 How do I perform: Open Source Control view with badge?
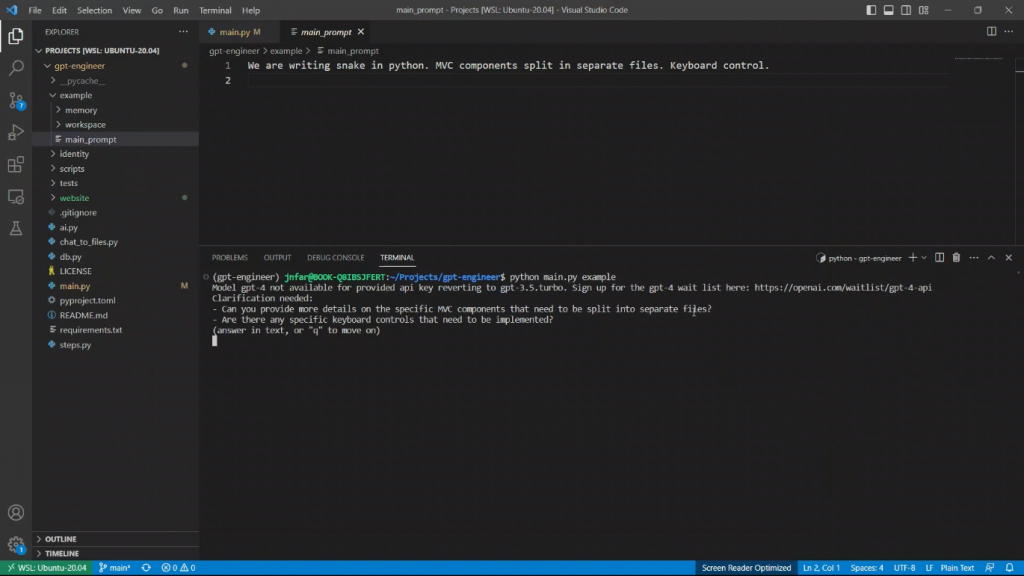[16, 100]
